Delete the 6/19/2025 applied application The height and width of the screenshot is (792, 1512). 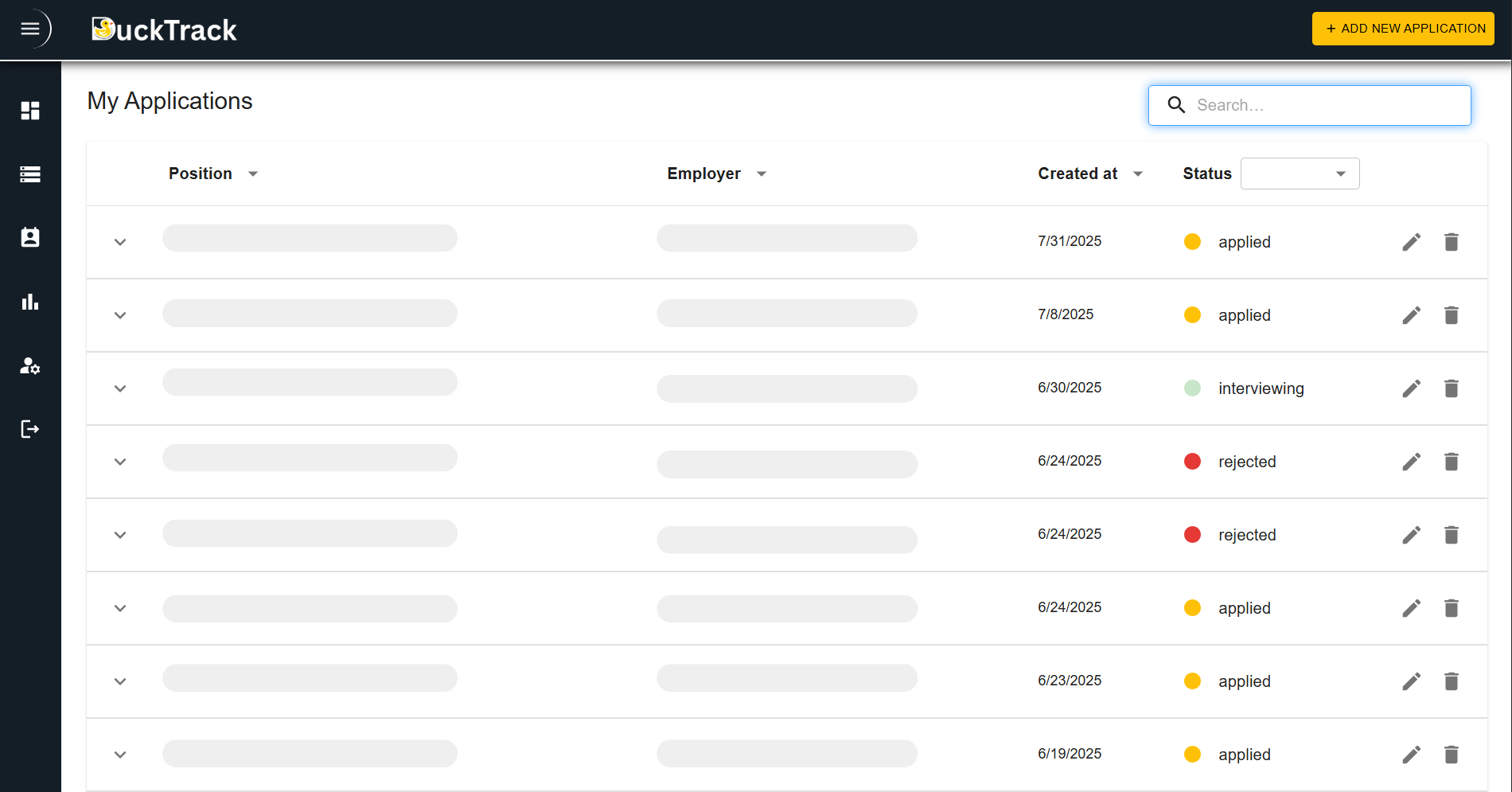click(1452, 754)
